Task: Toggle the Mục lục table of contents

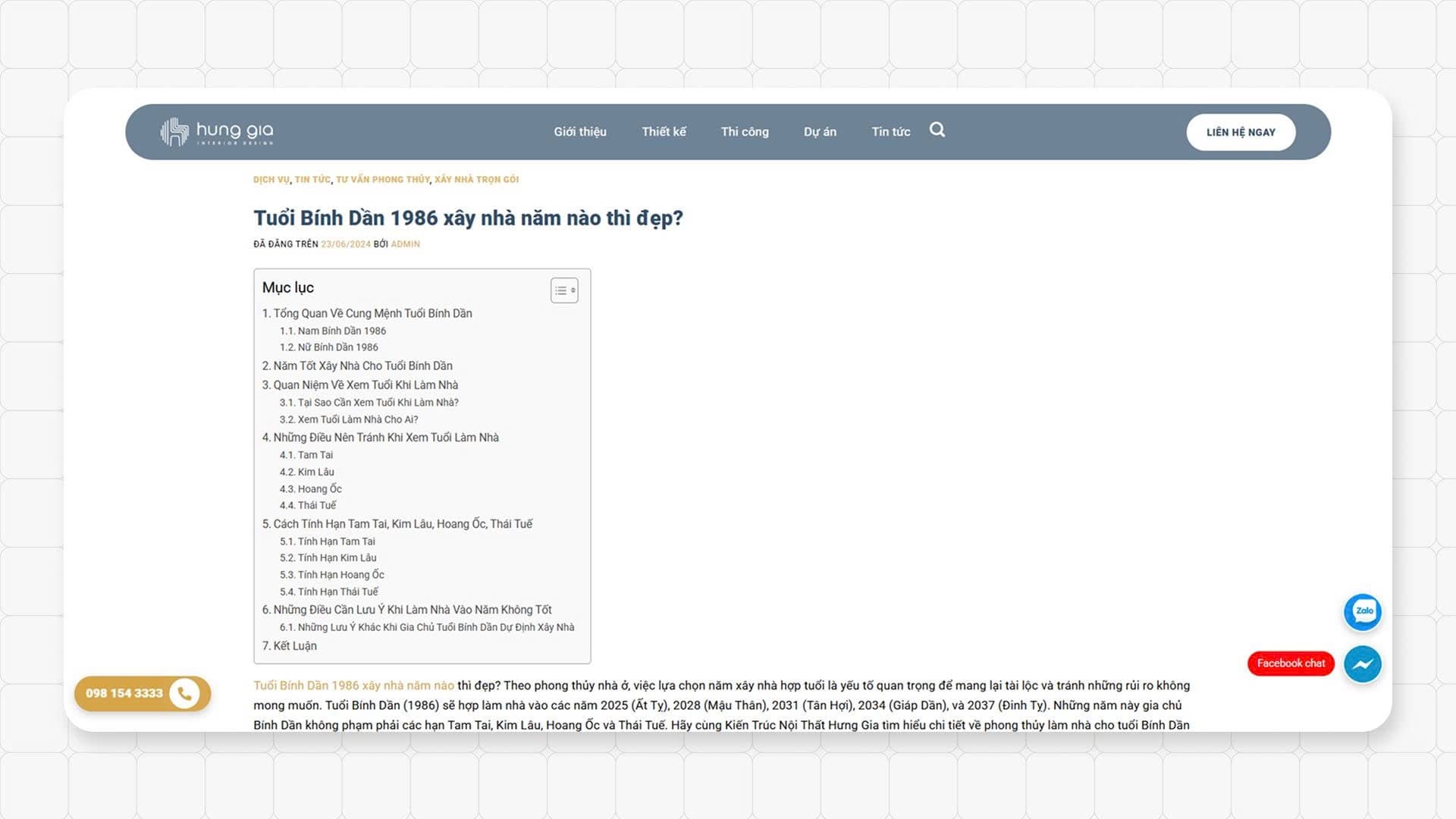Action: [564, 290]
